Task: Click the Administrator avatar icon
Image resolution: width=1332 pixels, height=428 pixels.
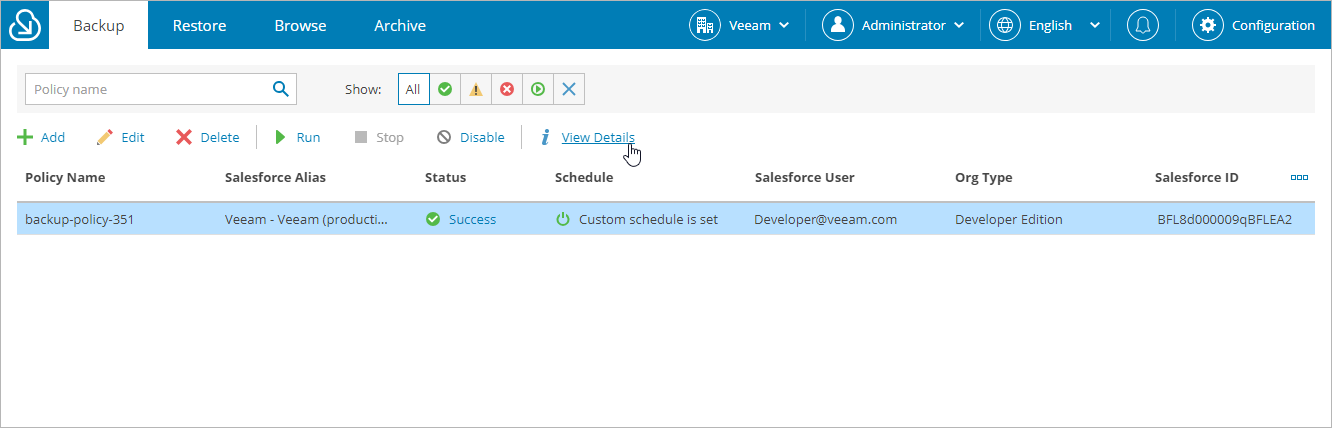Action: 838,25
